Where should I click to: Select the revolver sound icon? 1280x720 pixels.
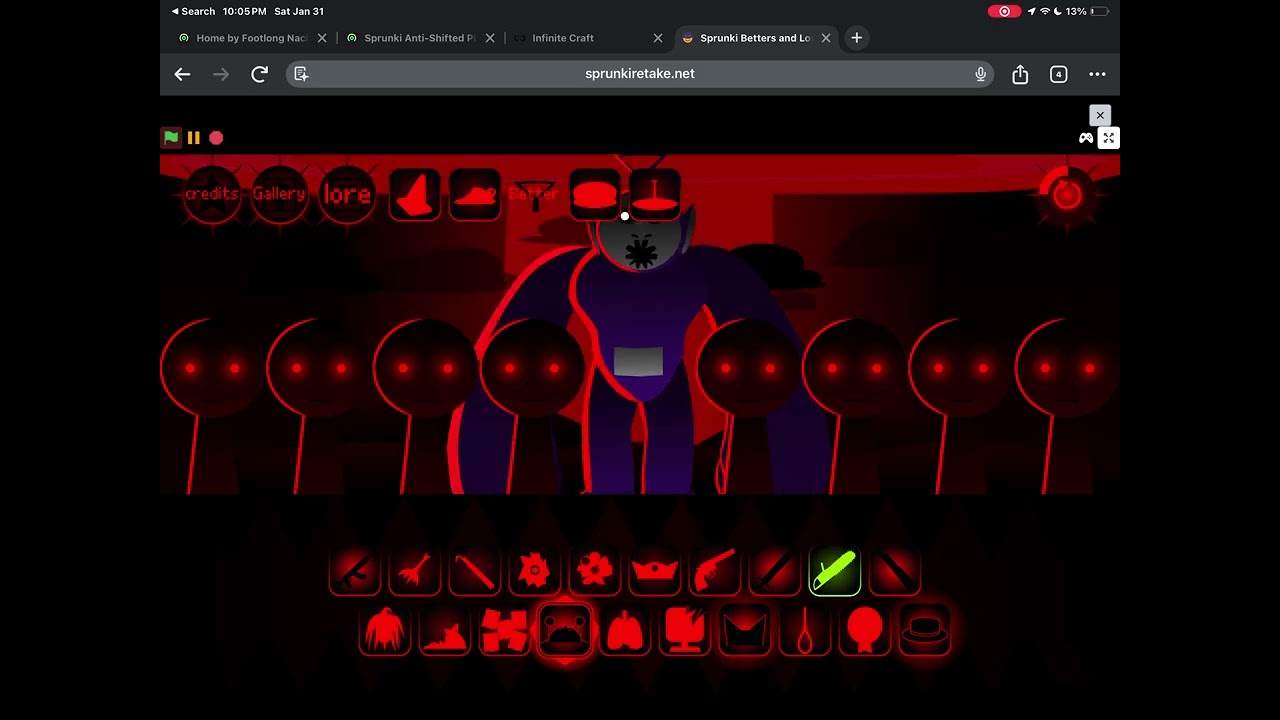click(x=715, y=571)
